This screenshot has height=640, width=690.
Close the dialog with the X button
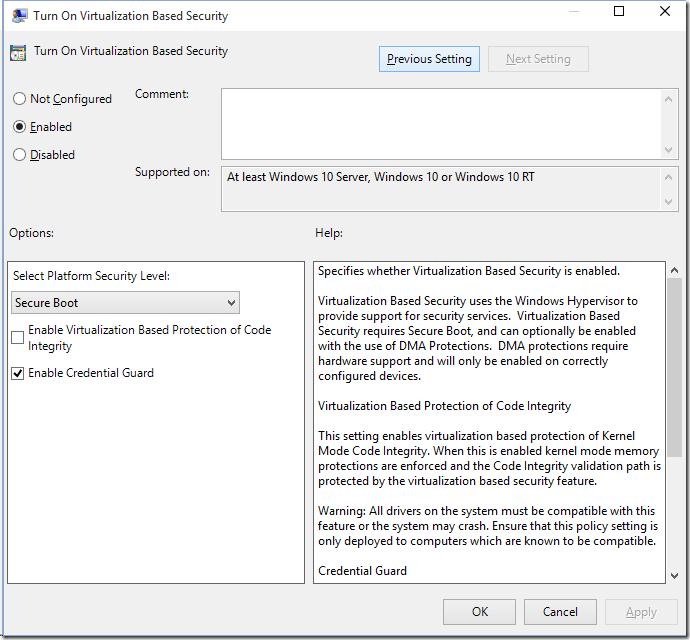coord(665,12)
